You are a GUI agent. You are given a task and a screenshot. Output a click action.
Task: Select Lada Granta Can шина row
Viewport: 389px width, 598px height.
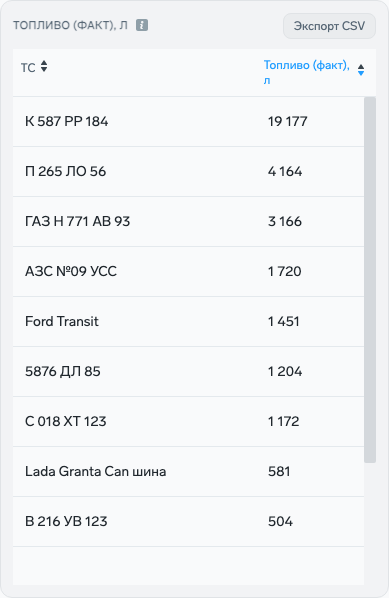tap(188, 471)
